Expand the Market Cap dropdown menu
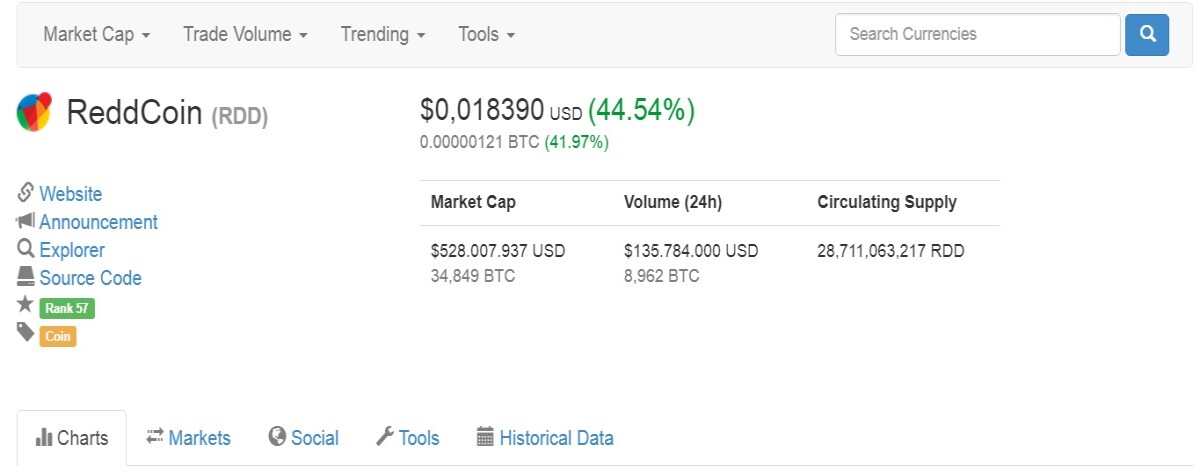Screen dimensions: 1200x472 click(x=97, y=34)
